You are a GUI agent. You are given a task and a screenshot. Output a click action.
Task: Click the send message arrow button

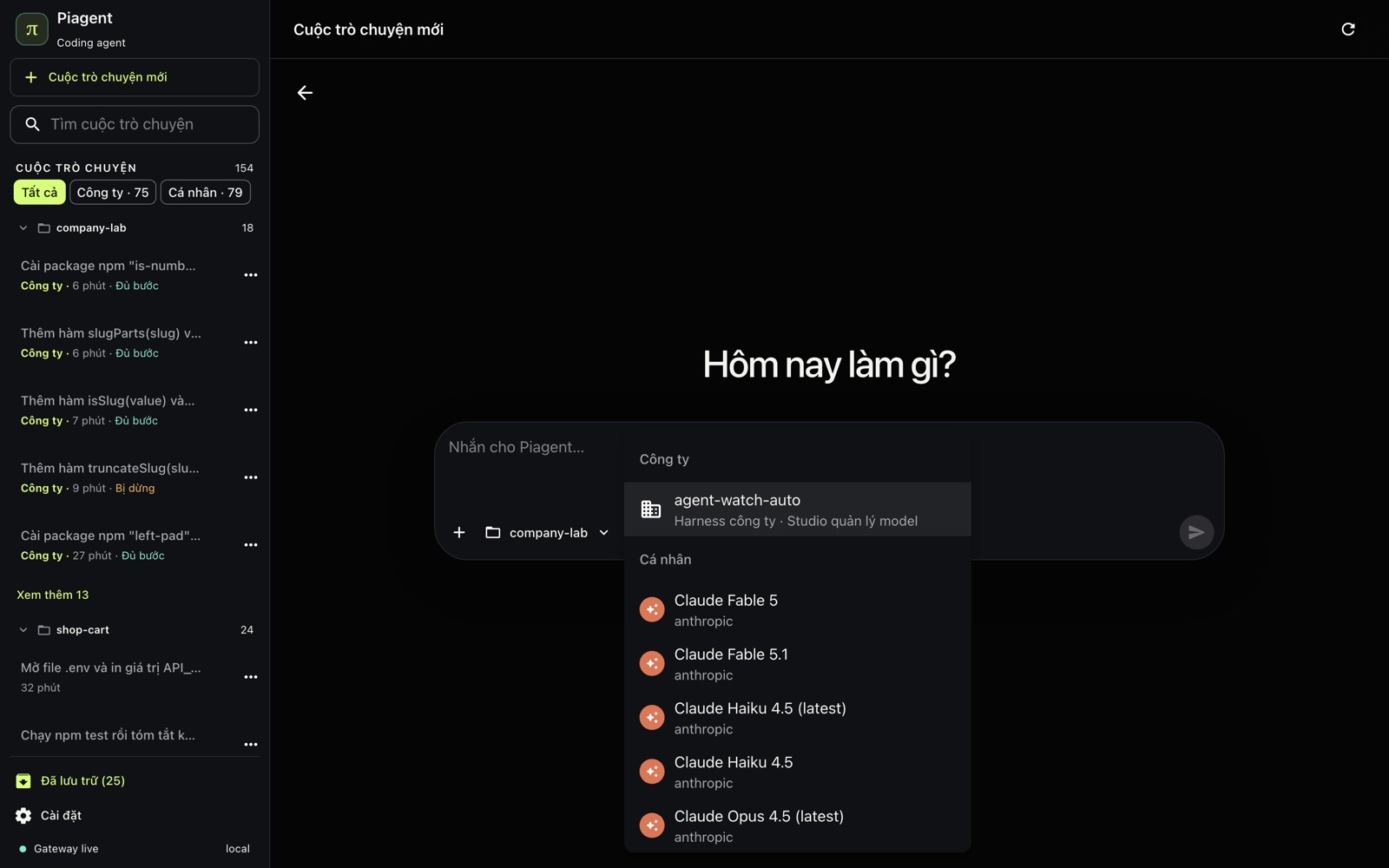[1196, 532]
